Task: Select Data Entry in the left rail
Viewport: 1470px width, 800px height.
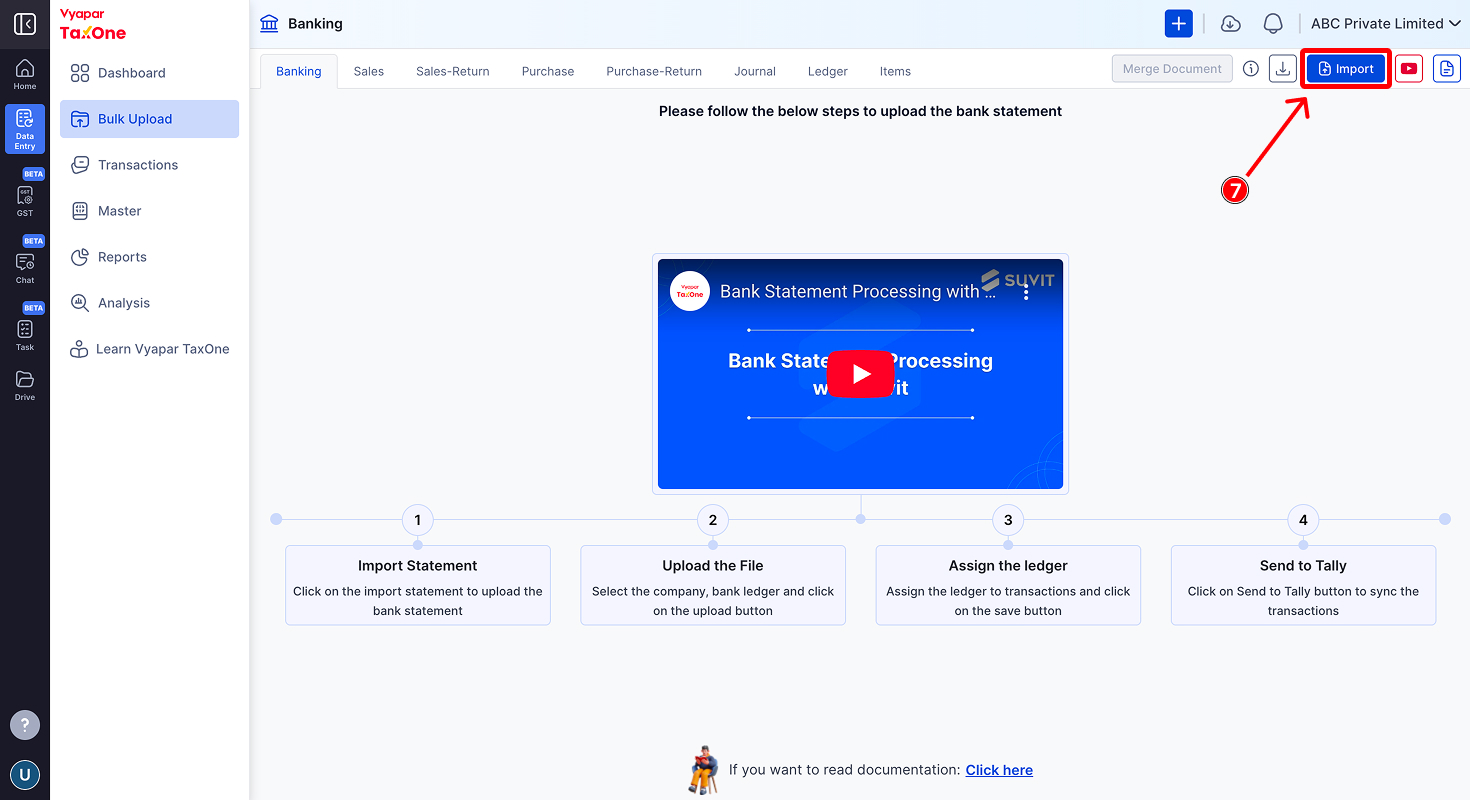Action: [25, 129]
